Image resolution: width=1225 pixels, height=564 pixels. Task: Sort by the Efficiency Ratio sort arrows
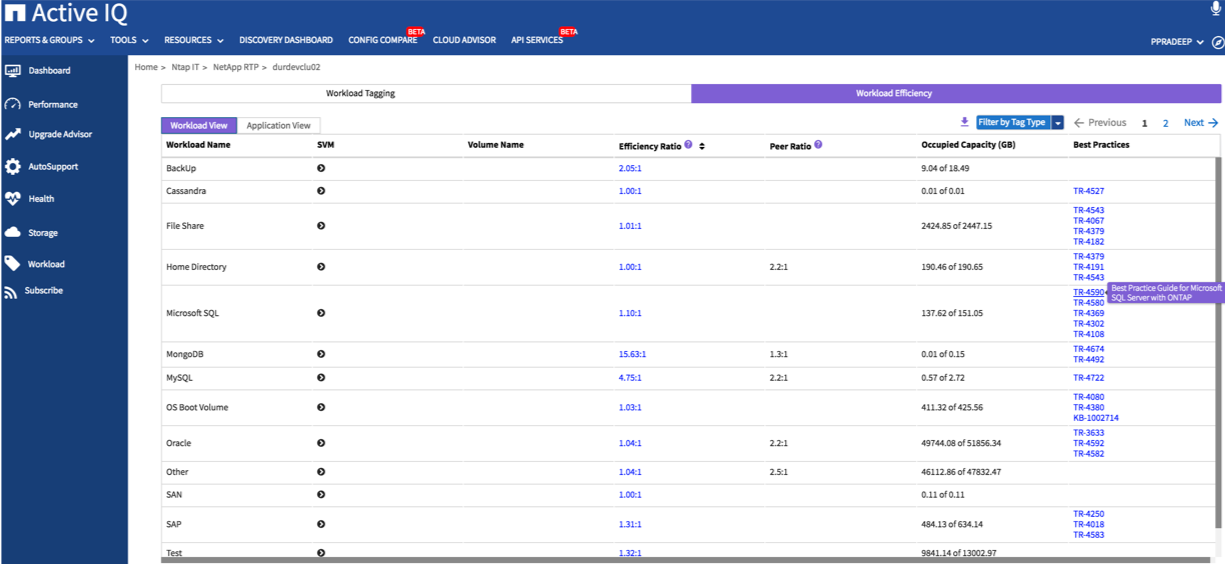[702, 146]
